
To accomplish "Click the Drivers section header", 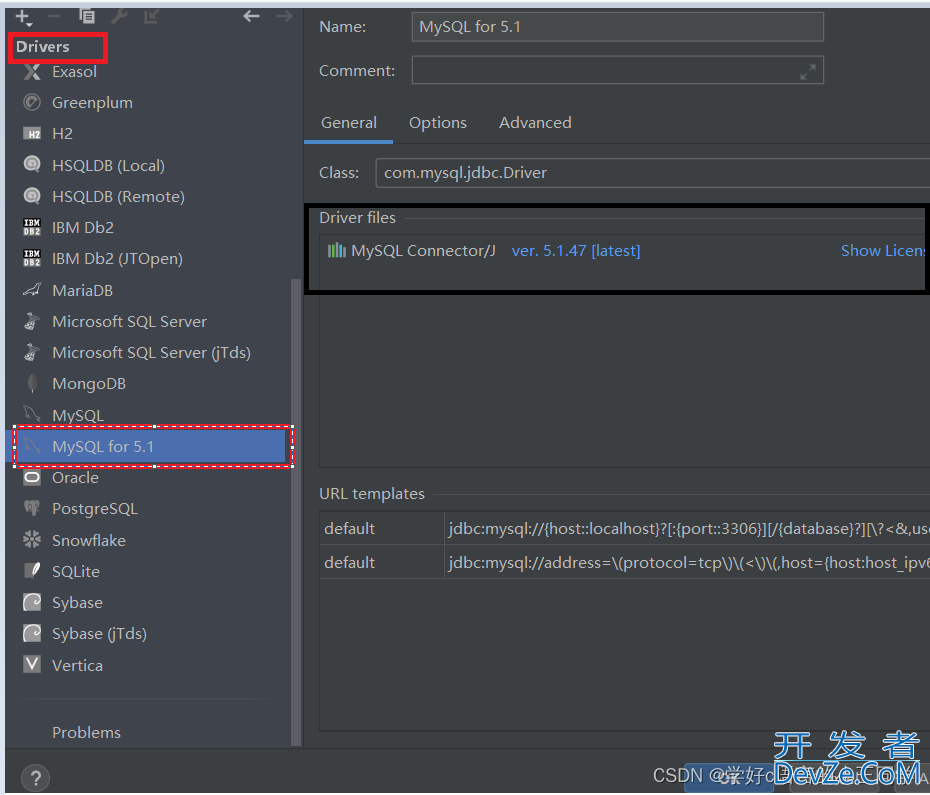I will pos(43,47).
